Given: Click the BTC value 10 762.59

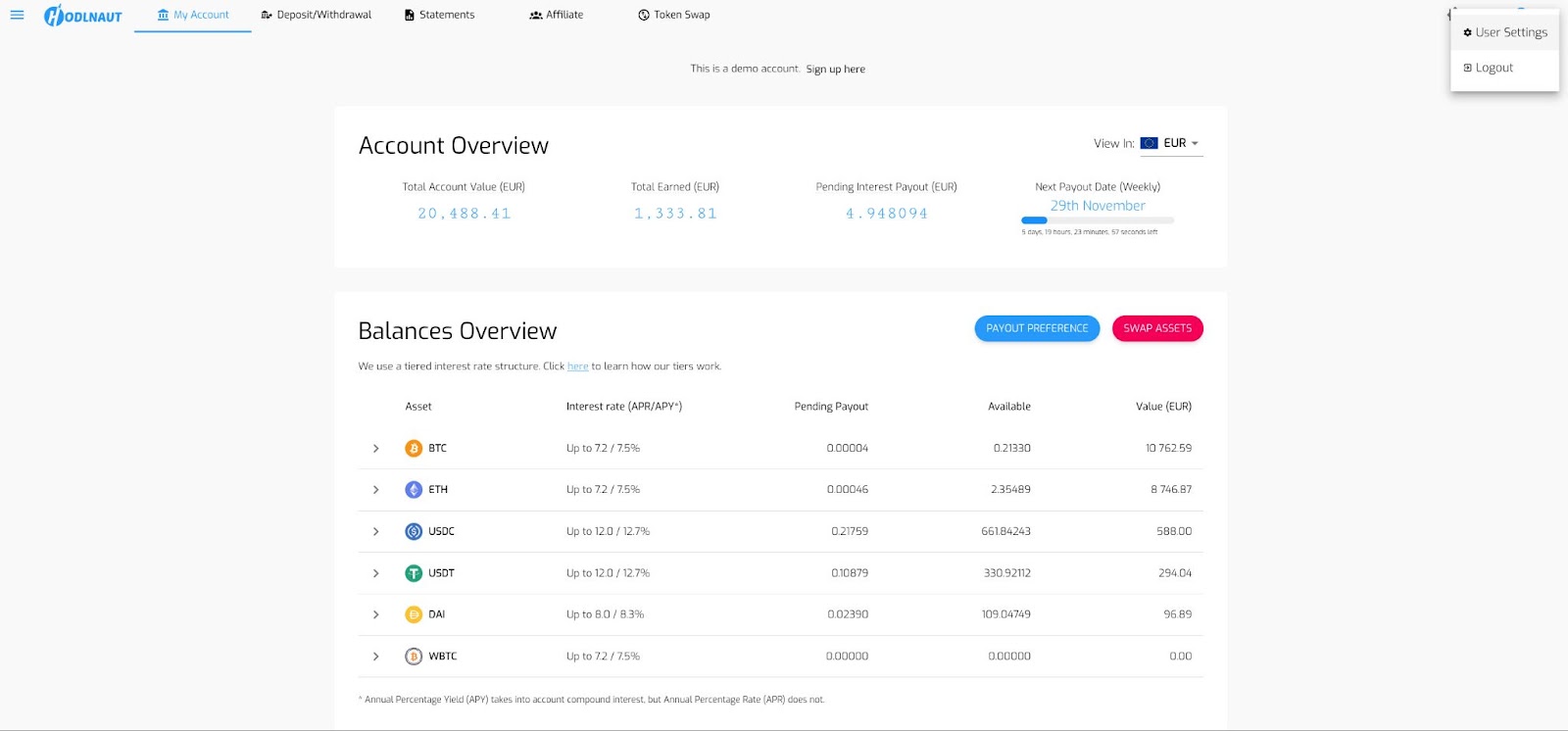Looking at the screenshot, I should 1168,449.
